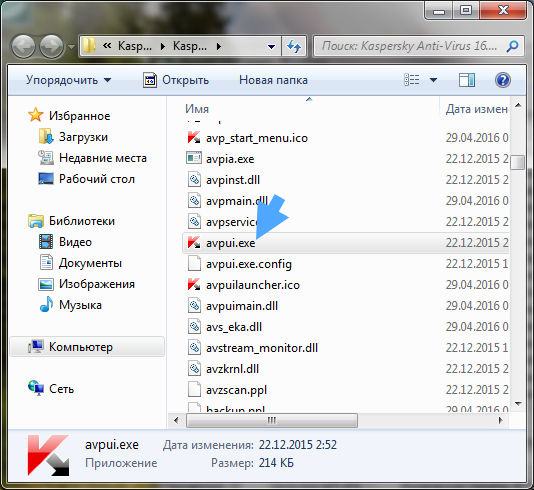This screenshot has width=534, height=490.
Task: Click blank file icon of avpui.exe.config
Action: (x=194, y=264)
